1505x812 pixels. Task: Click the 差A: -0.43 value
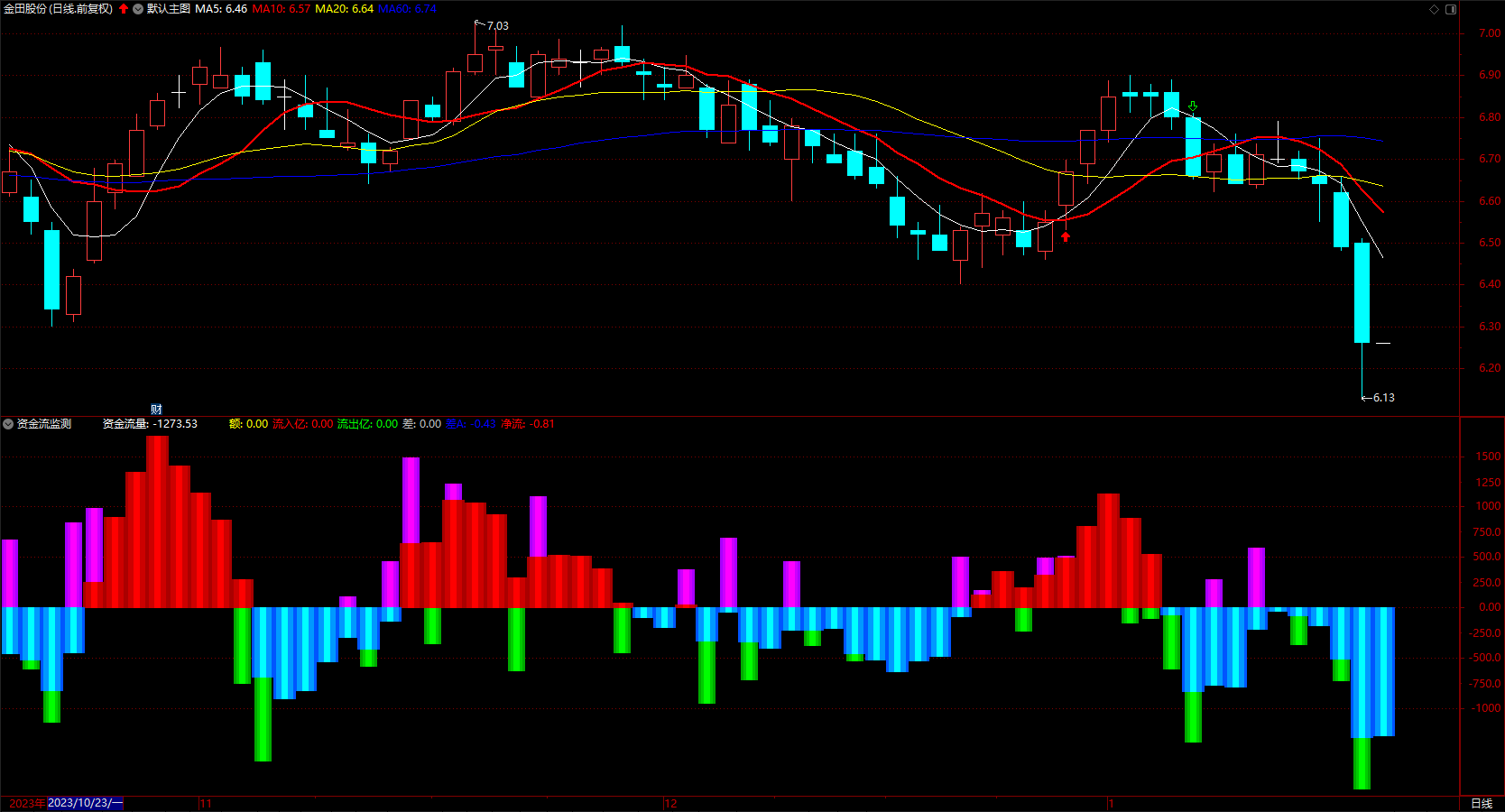(471, 424)
